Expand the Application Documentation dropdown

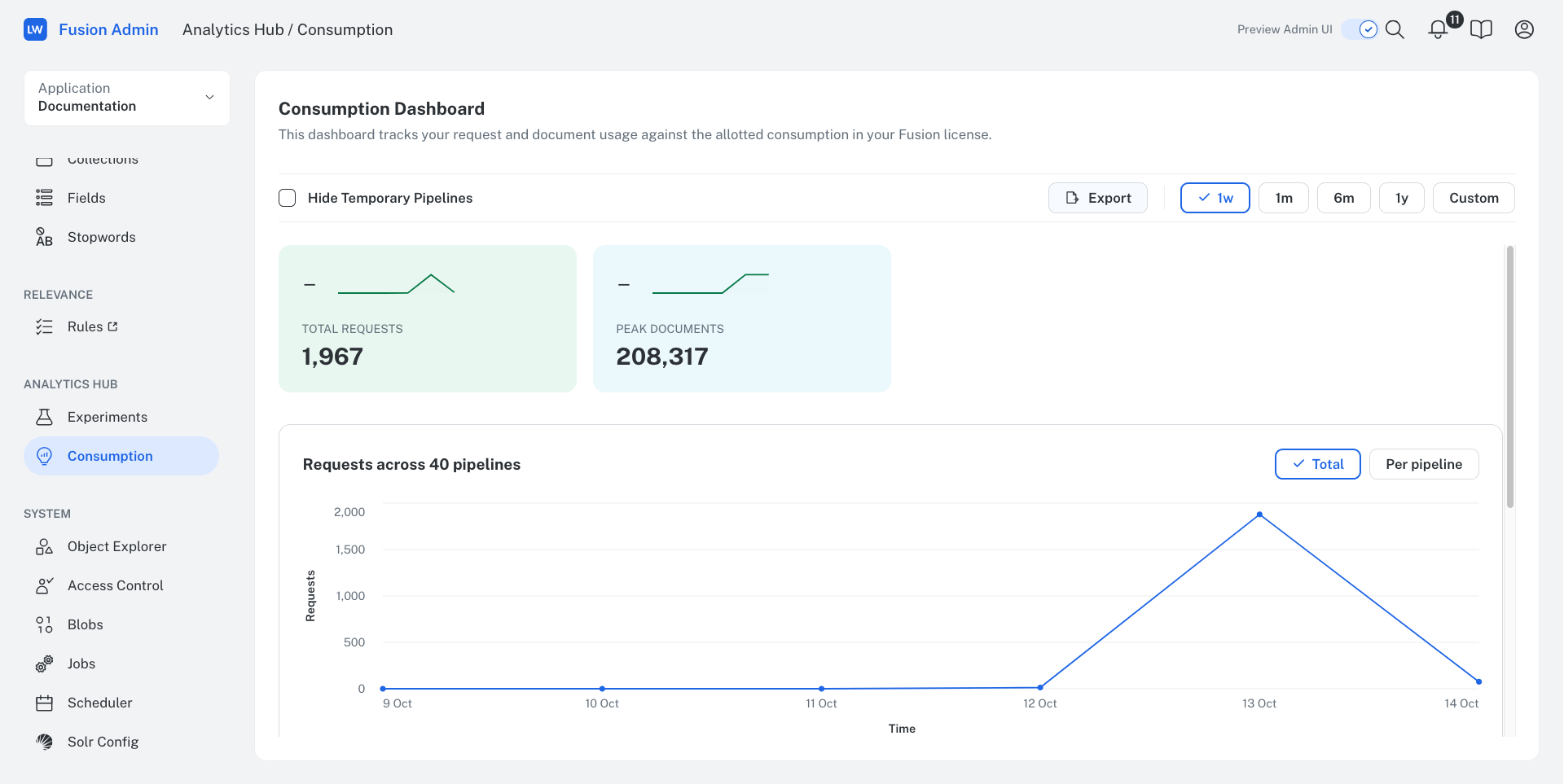tap(127, 98)
